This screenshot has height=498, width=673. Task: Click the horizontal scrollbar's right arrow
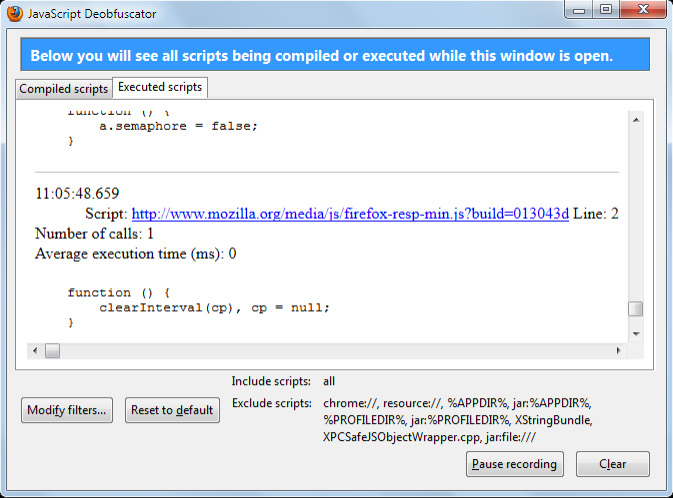[618, 350]
